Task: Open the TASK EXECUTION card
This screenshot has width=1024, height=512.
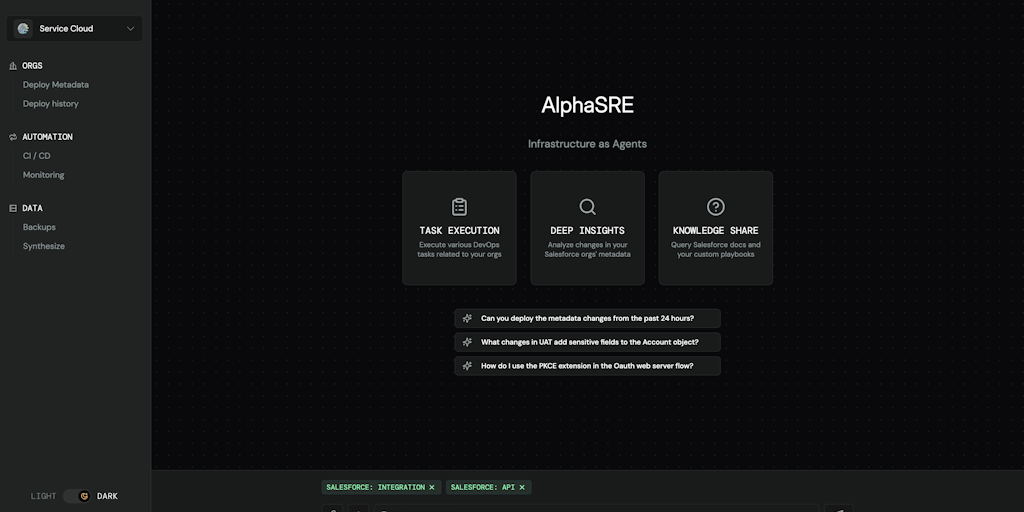Action: (459, 228)
